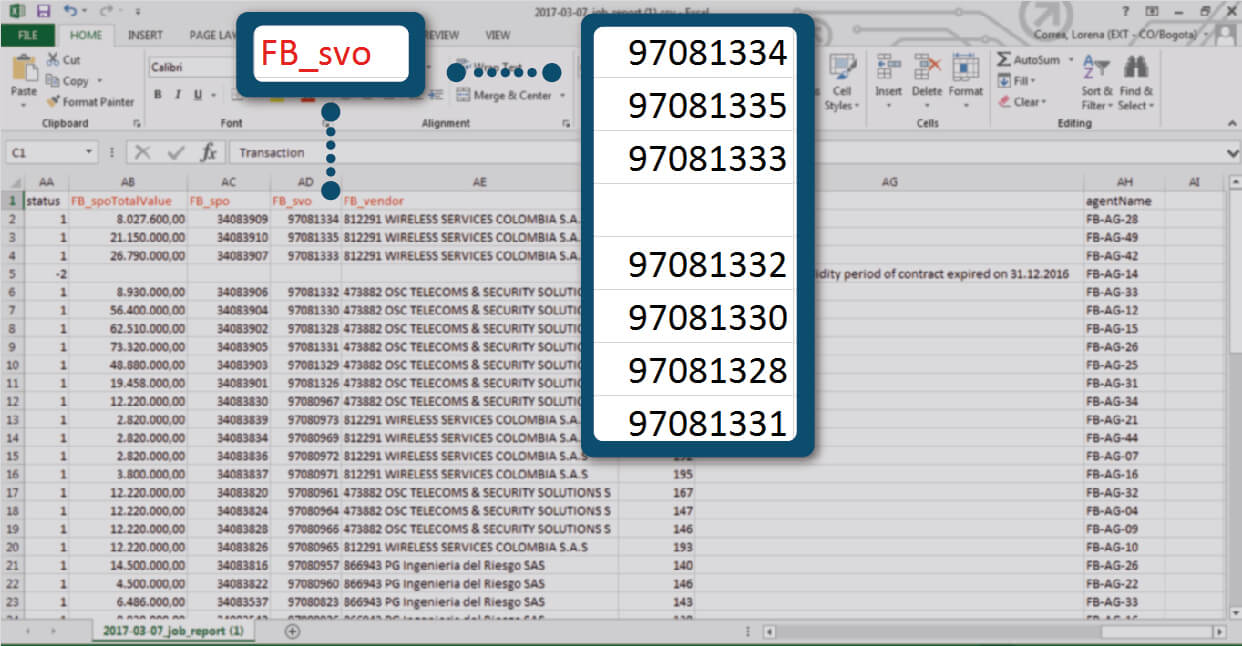Expand the formula bar chevron
1242x646 pixels.
(x=1232, y=153)
